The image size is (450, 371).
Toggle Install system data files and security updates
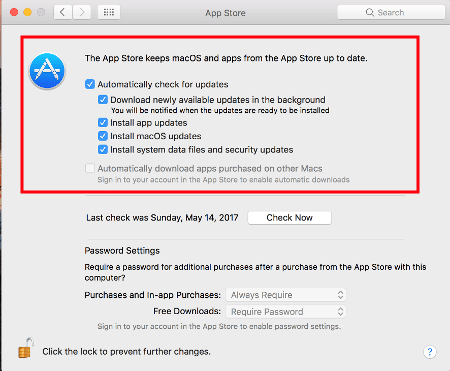103,149
